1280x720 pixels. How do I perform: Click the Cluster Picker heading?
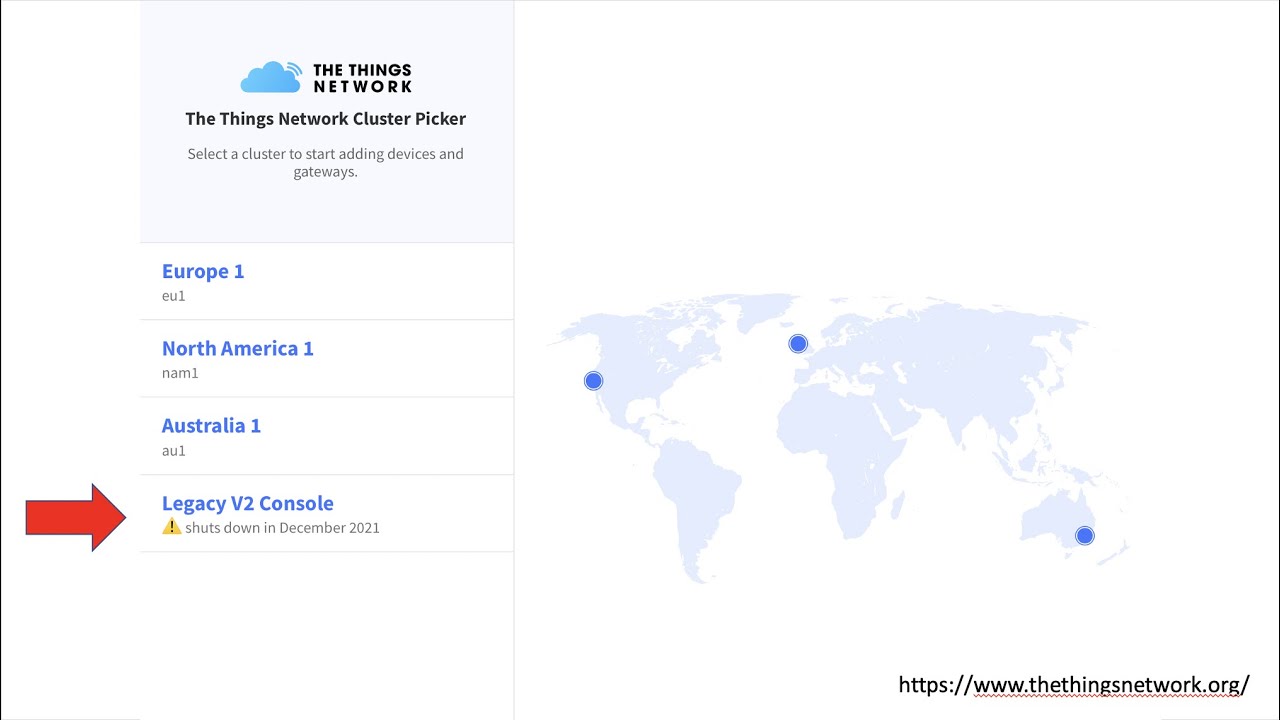click(x=326, y=118)
